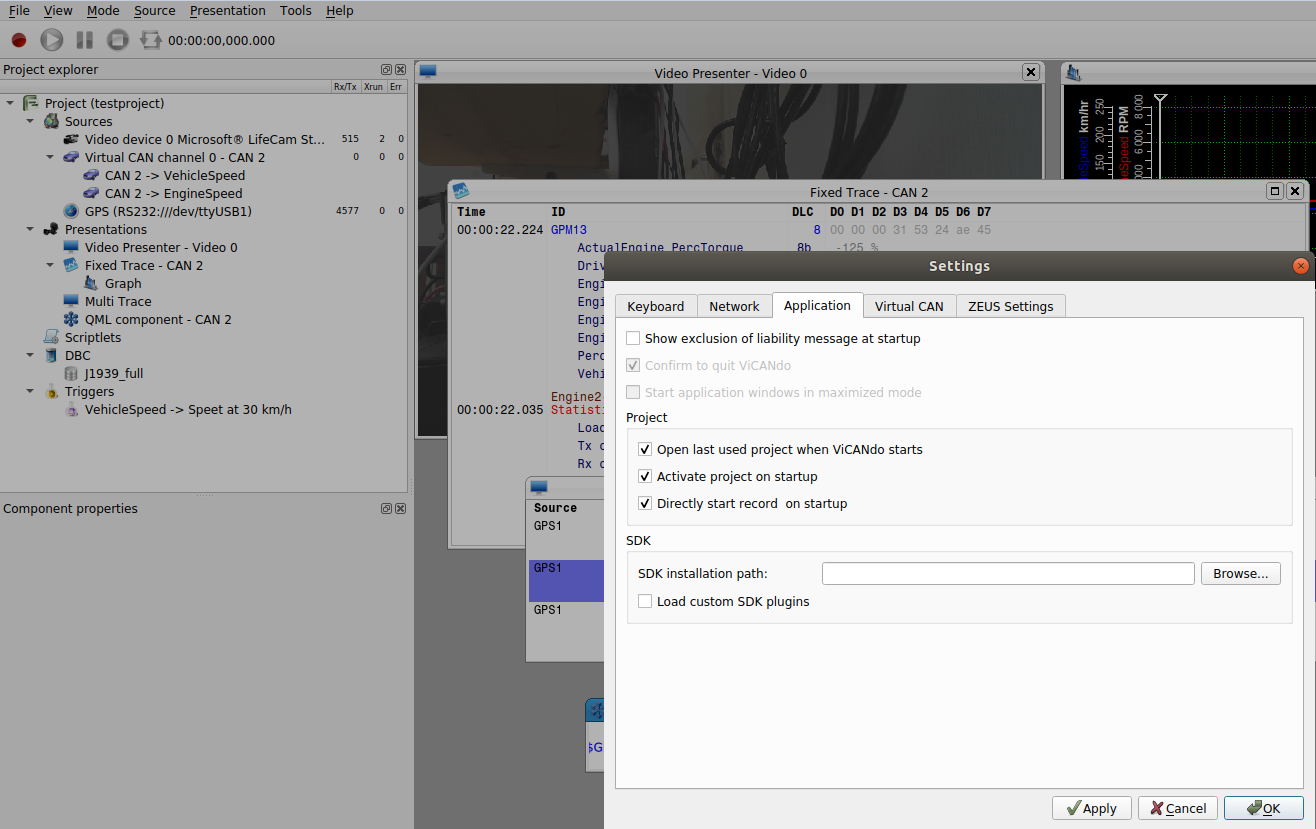Click the Presentations node icon

click(52, 230)
